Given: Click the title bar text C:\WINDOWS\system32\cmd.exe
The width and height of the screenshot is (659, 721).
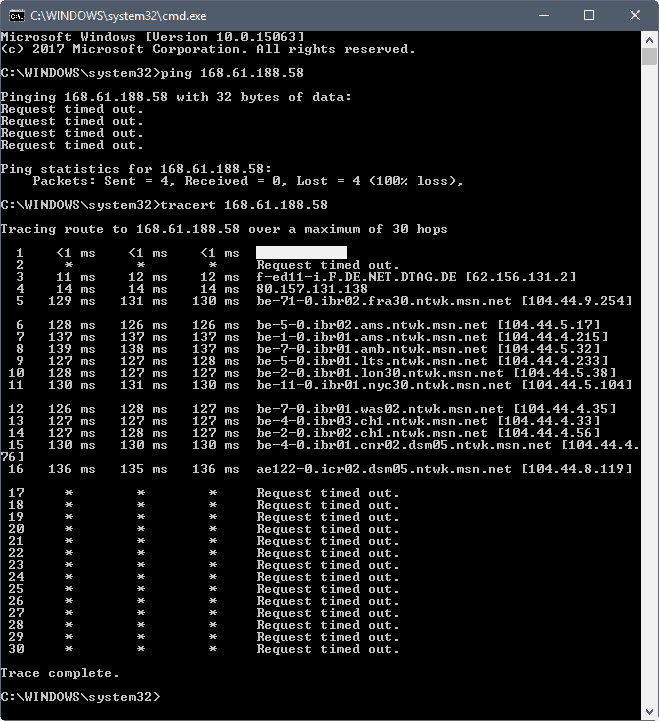Looking at the screenshot, I should 118,16.
